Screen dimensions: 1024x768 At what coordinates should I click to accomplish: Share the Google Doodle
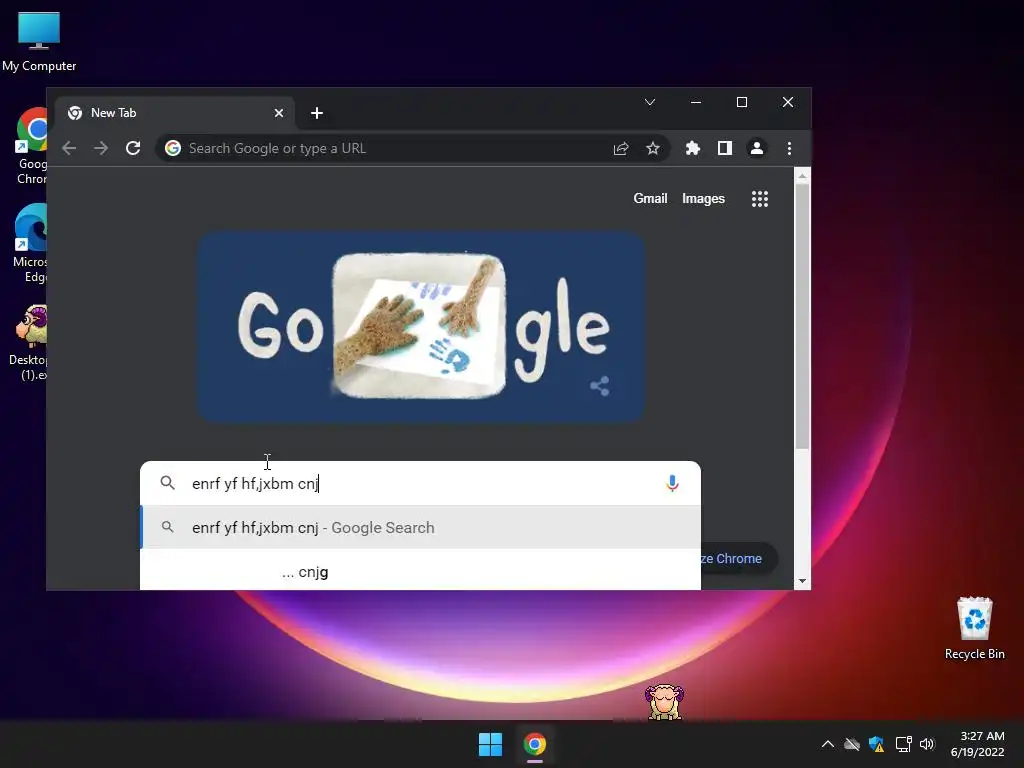click(x=600, y=386)
